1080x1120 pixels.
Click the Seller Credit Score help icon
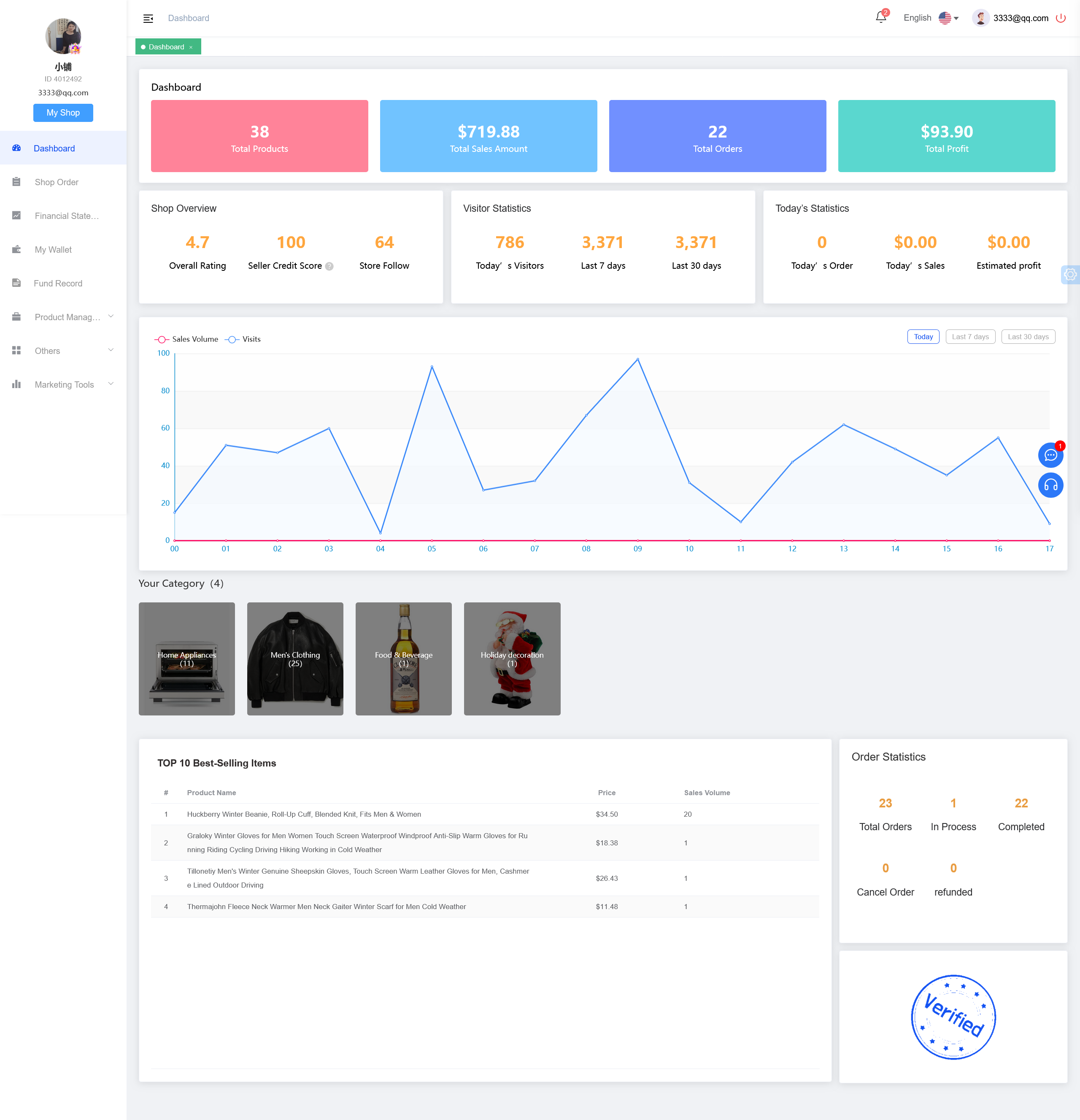click(x=329, y=266)
